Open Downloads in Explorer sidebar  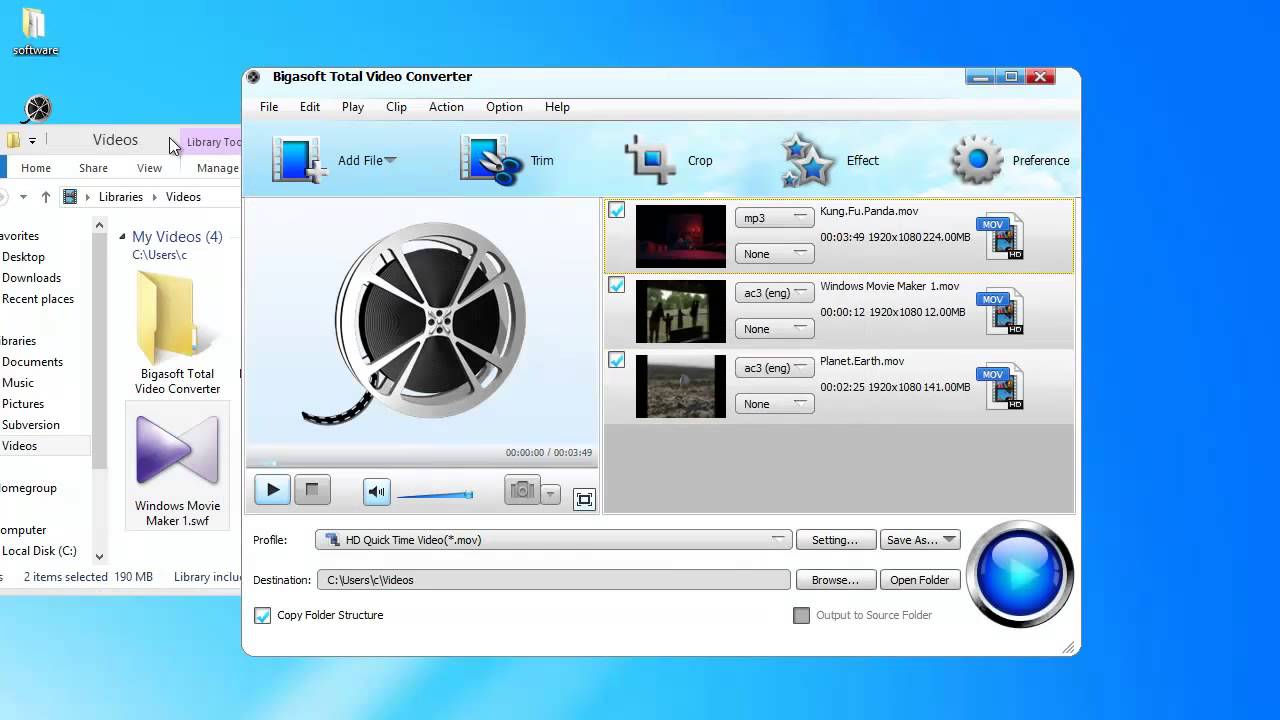(31, 278)
